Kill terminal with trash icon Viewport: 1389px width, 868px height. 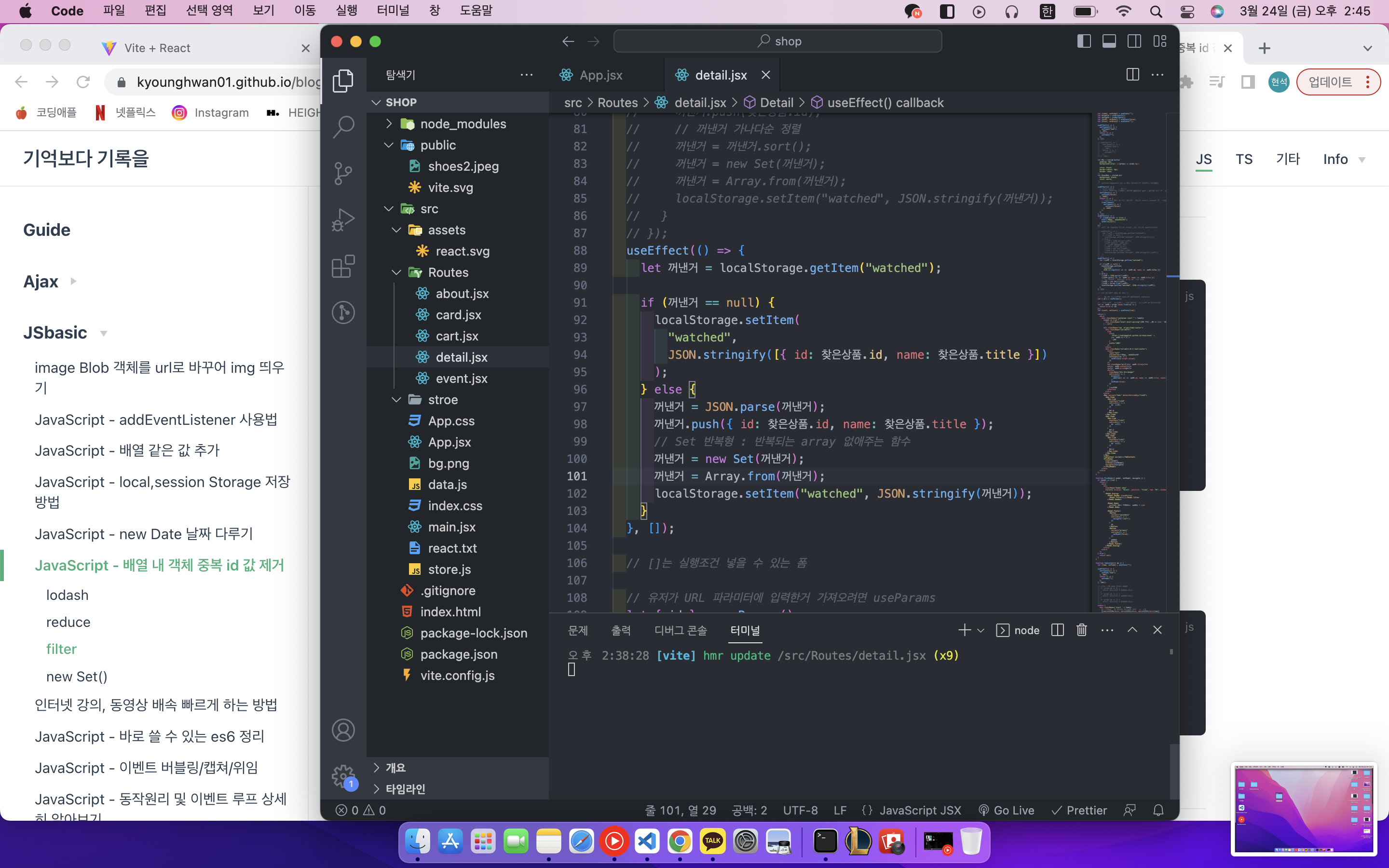point(1082,630)
